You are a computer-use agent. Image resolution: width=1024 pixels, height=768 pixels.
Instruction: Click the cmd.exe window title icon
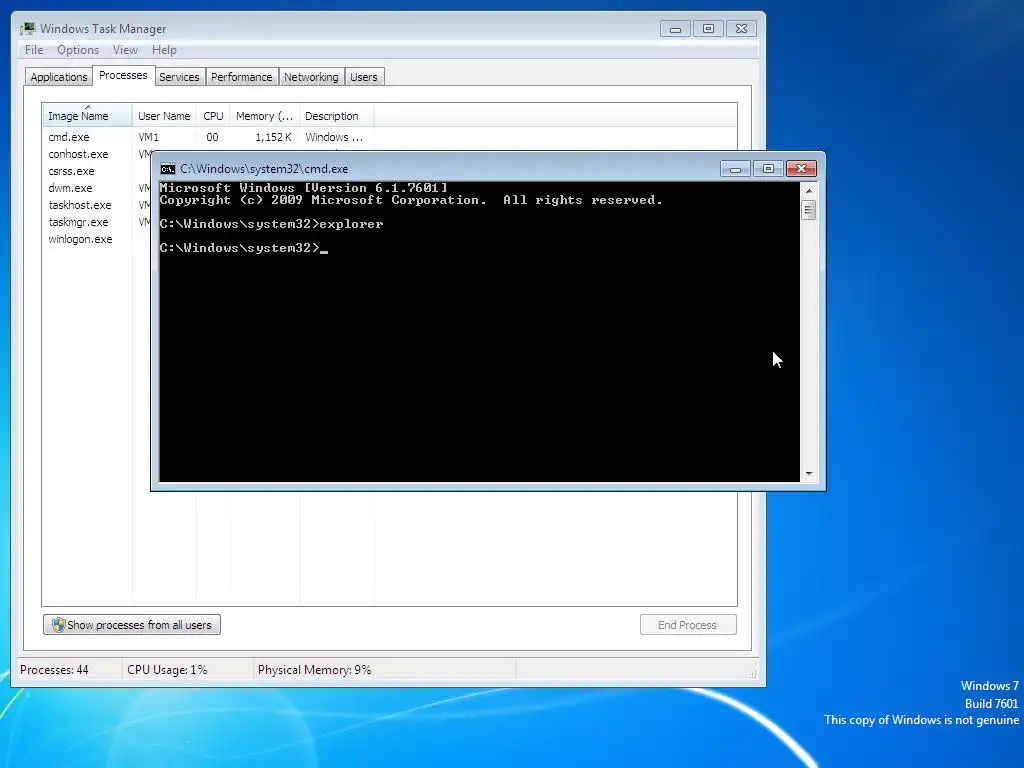168,169
